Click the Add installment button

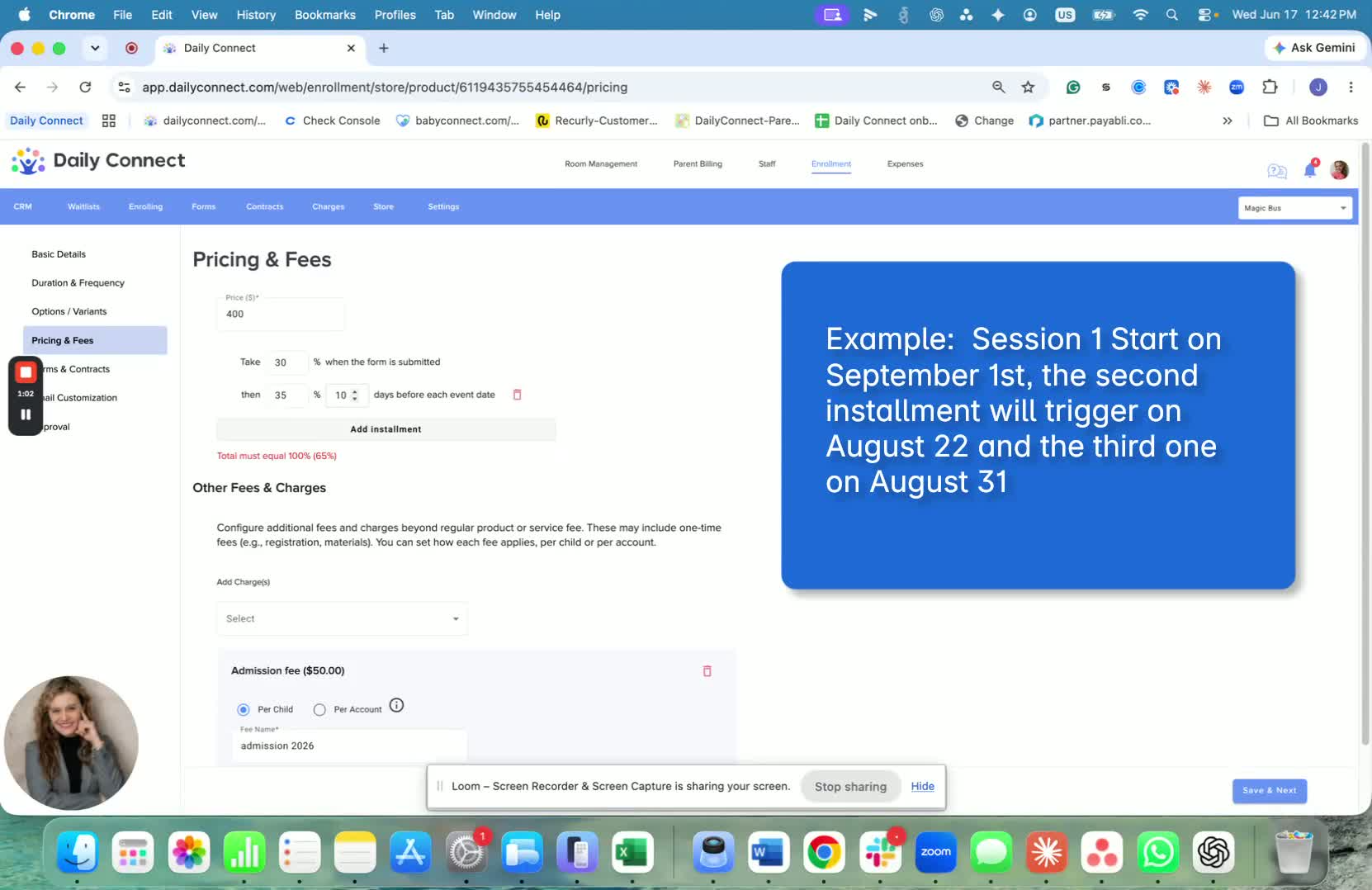(386, 429)
